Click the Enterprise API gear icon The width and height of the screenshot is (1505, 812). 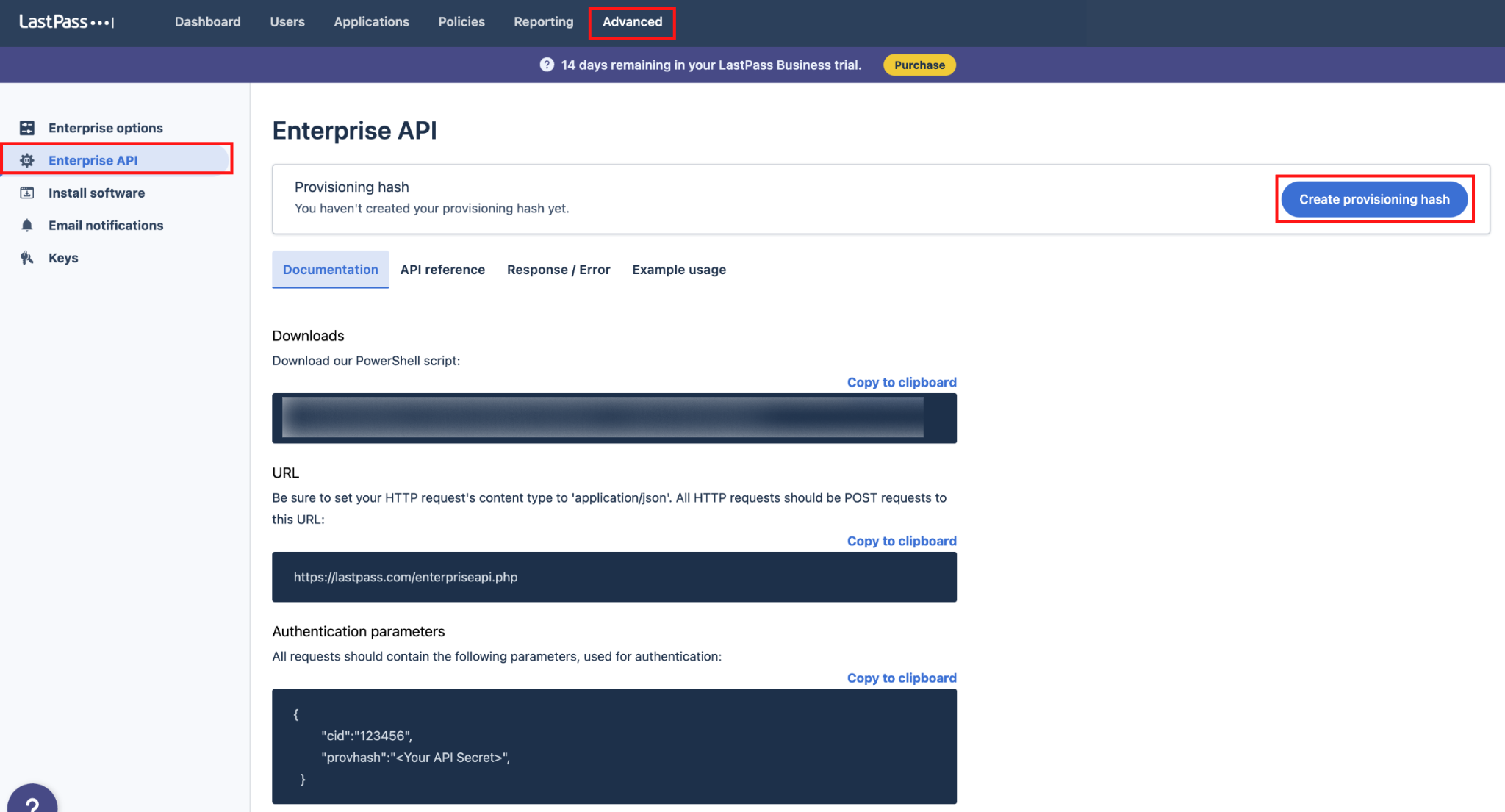pyautogui.click(x=27, y=160)
